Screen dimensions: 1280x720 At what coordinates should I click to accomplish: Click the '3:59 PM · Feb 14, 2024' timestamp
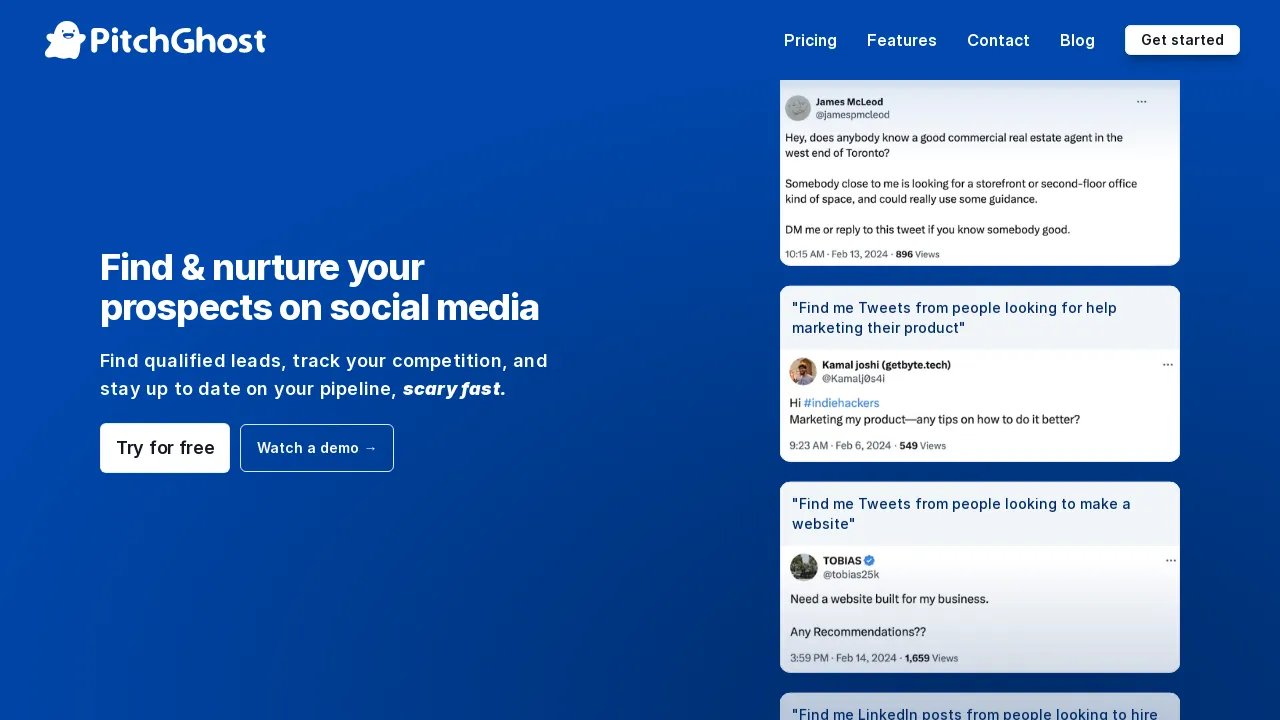843,658
